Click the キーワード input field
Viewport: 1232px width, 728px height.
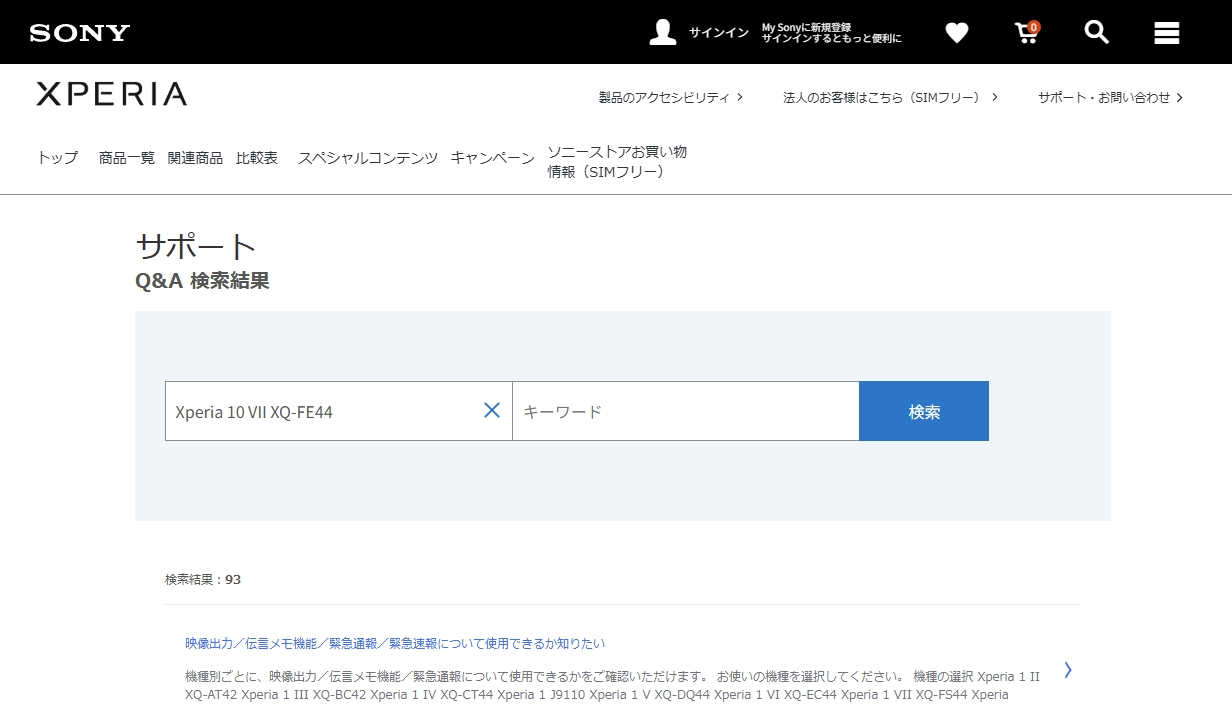685,411
